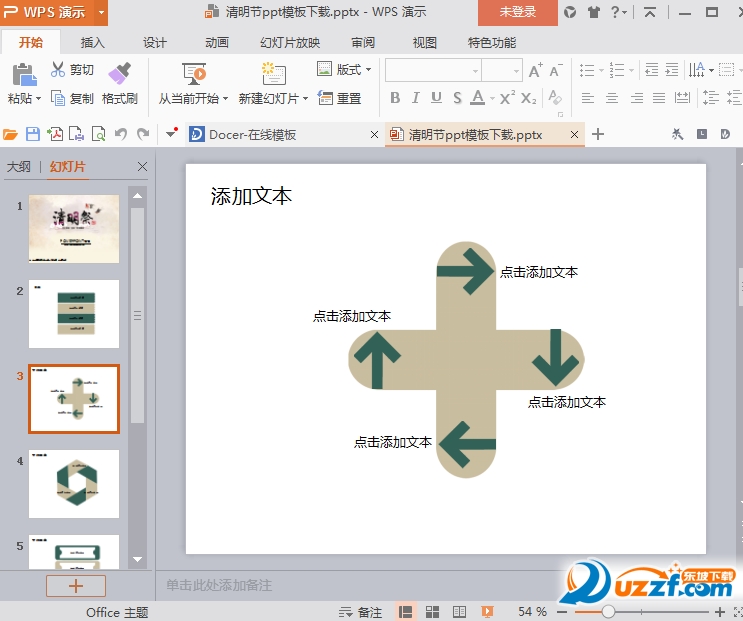Screen dimensions: 743x621
Task: Decrease font size with A- icon
Action: pyautogui.click(x=556, y=71)
